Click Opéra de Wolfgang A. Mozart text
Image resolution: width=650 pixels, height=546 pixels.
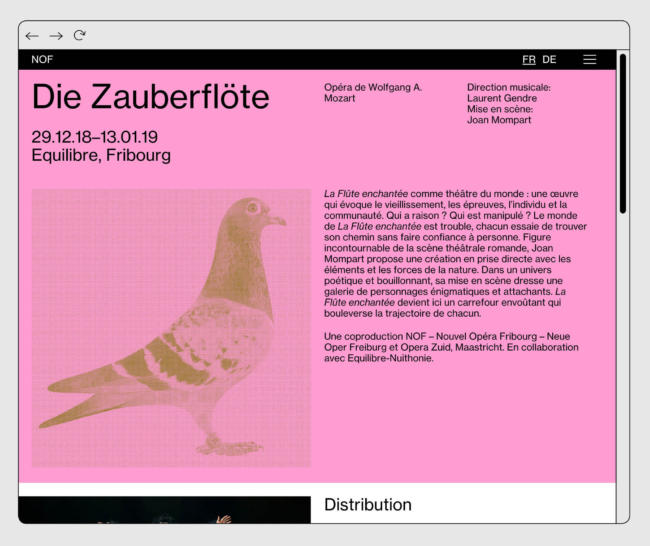pos(373,93)
